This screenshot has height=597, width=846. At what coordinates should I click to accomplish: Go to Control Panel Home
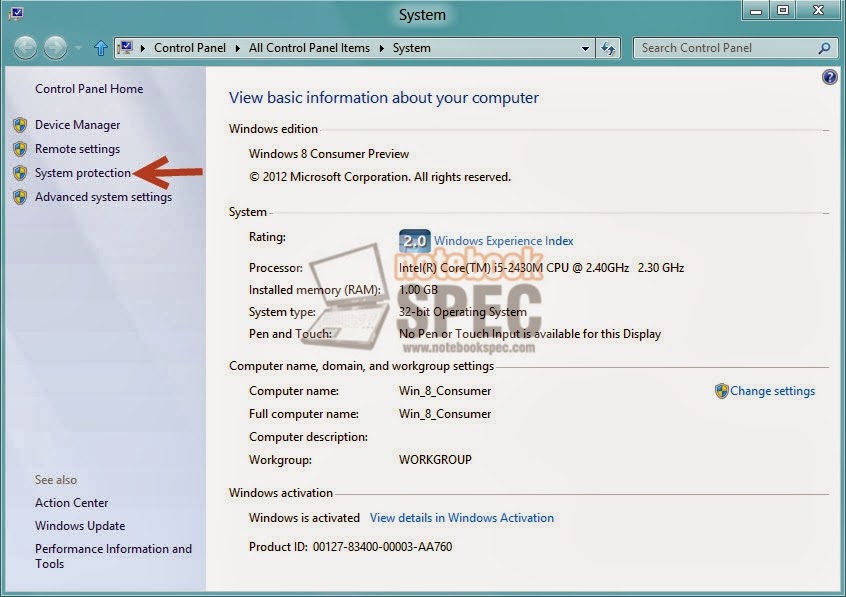click(x=89, y=89)
